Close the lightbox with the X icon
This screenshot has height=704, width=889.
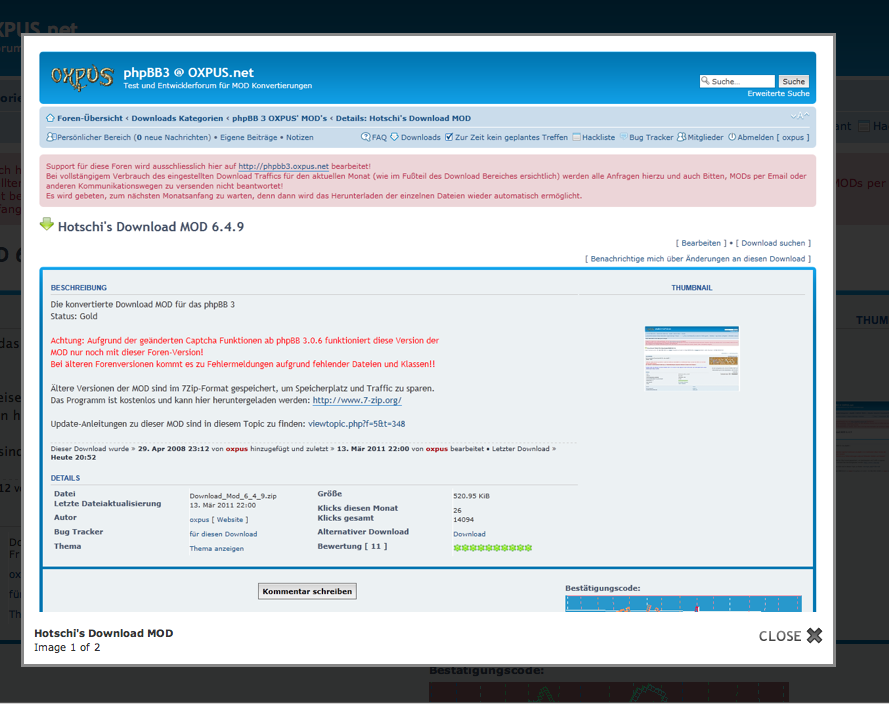click(814, 636)
